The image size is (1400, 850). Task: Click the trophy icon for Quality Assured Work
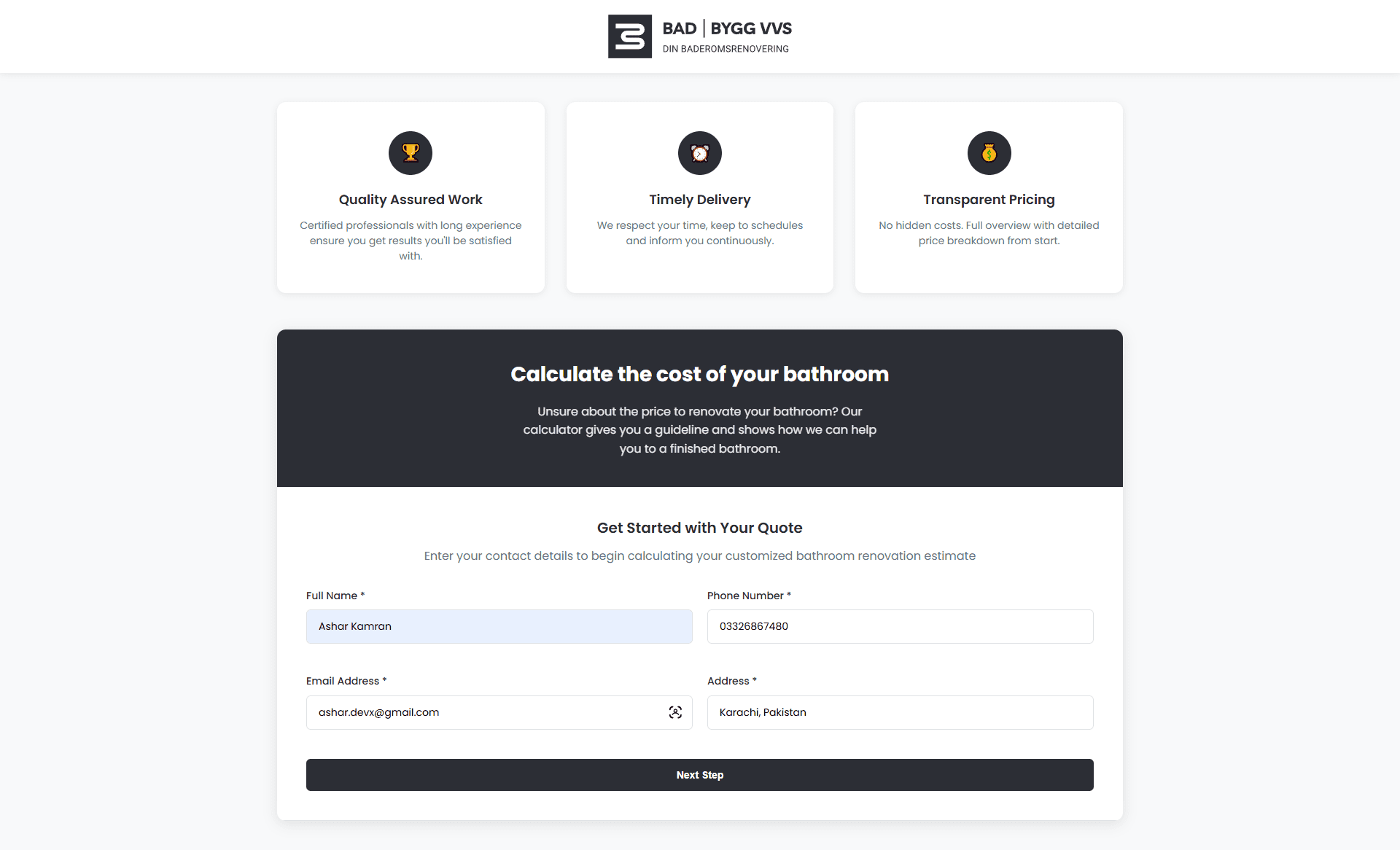[x=411, y=153]
